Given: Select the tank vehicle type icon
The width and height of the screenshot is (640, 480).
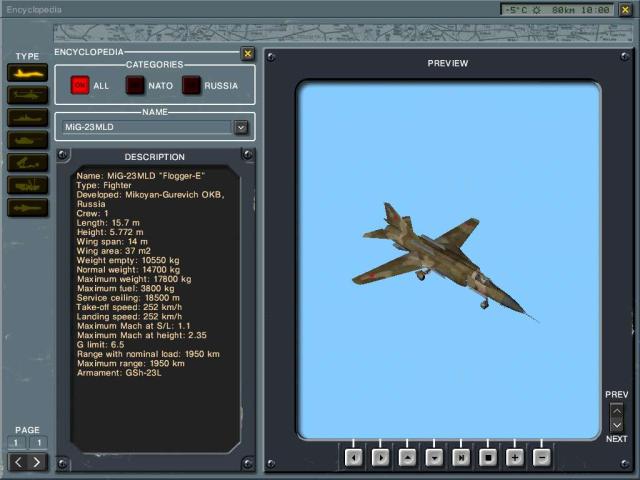Looking at the screenshot, I should pyautogui.click(x=27, y=140).
